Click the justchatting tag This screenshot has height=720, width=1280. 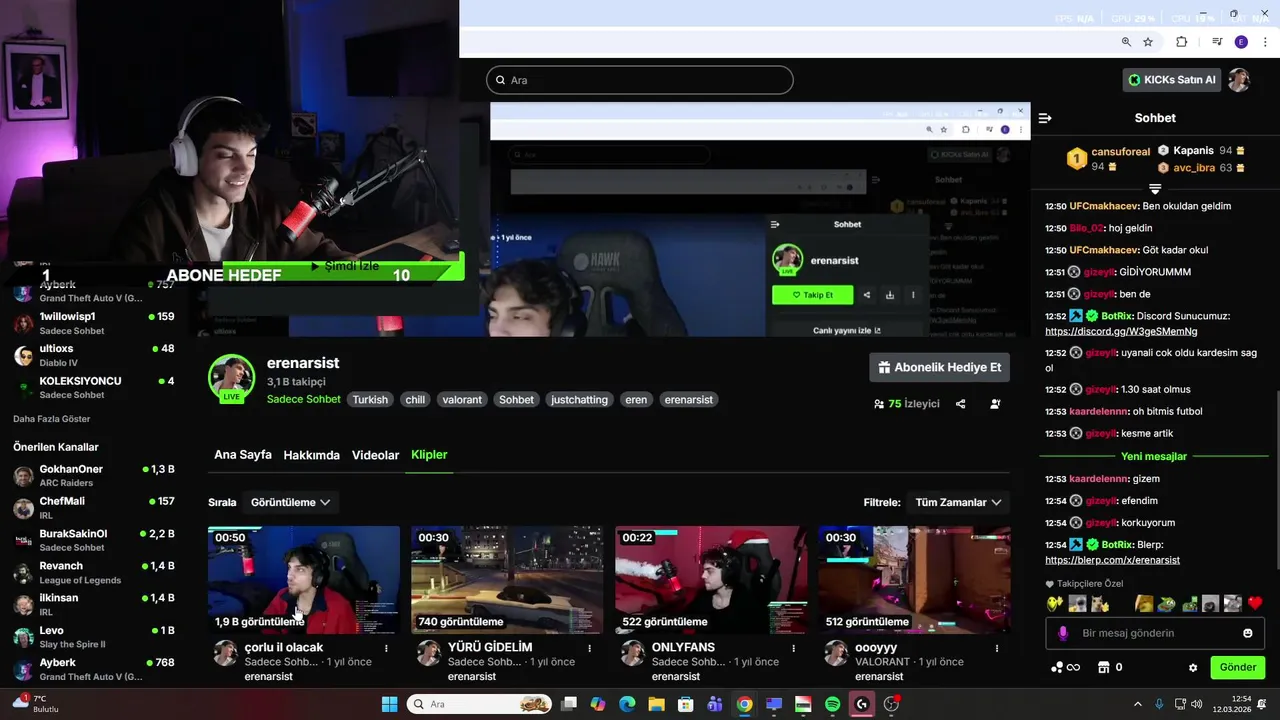pyautogui.click(x=580, y=400)
